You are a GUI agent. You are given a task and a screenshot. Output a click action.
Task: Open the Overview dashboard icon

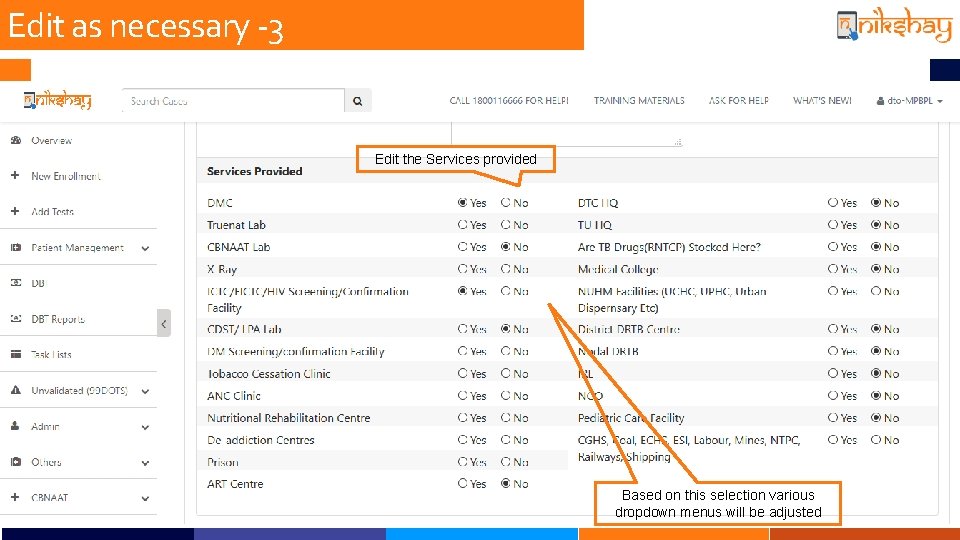tap(16, 140)
